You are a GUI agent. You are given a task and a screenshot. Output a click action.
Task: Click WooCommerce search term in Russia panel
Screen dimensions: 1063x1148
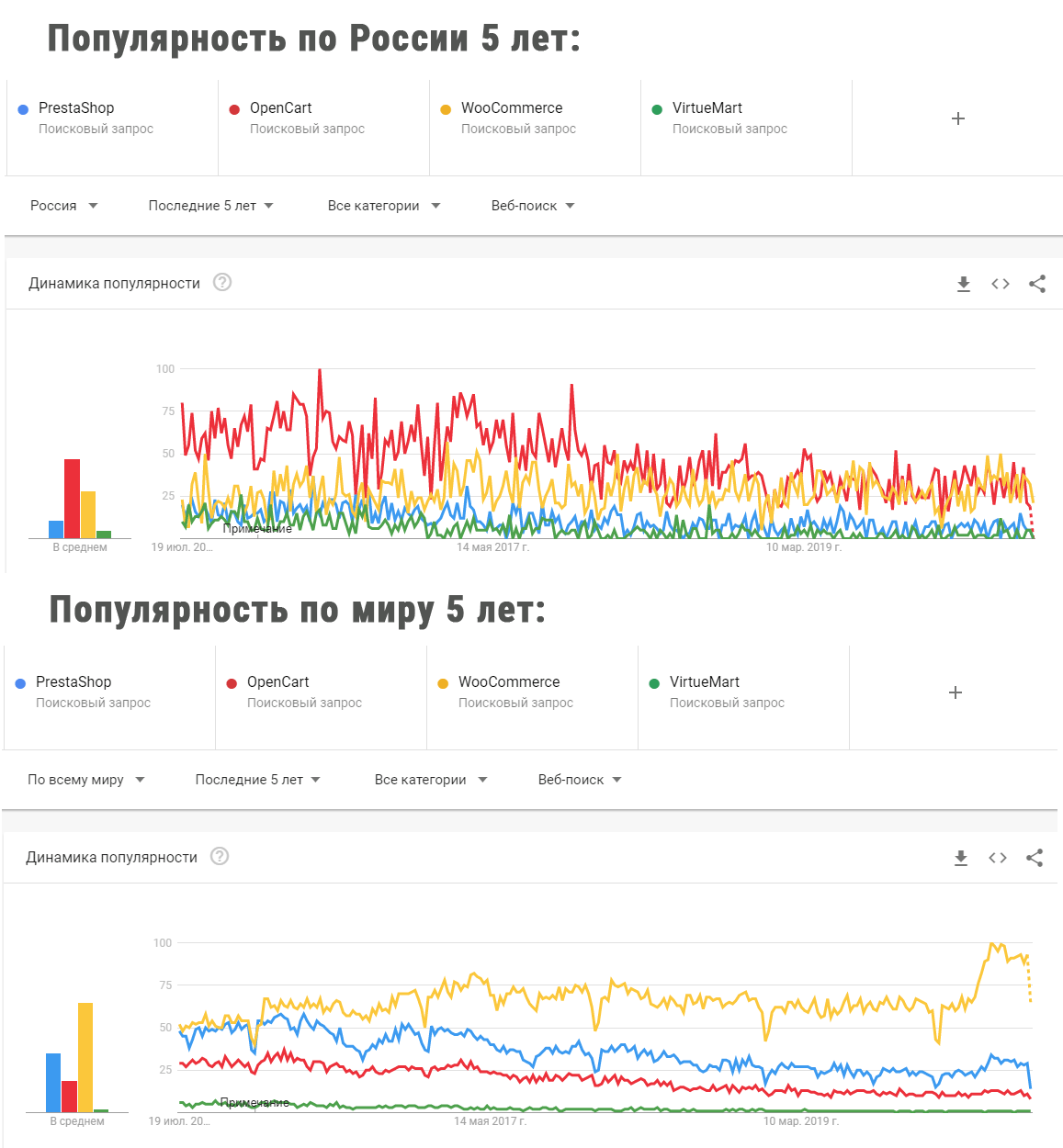click(x=512, y=108)
